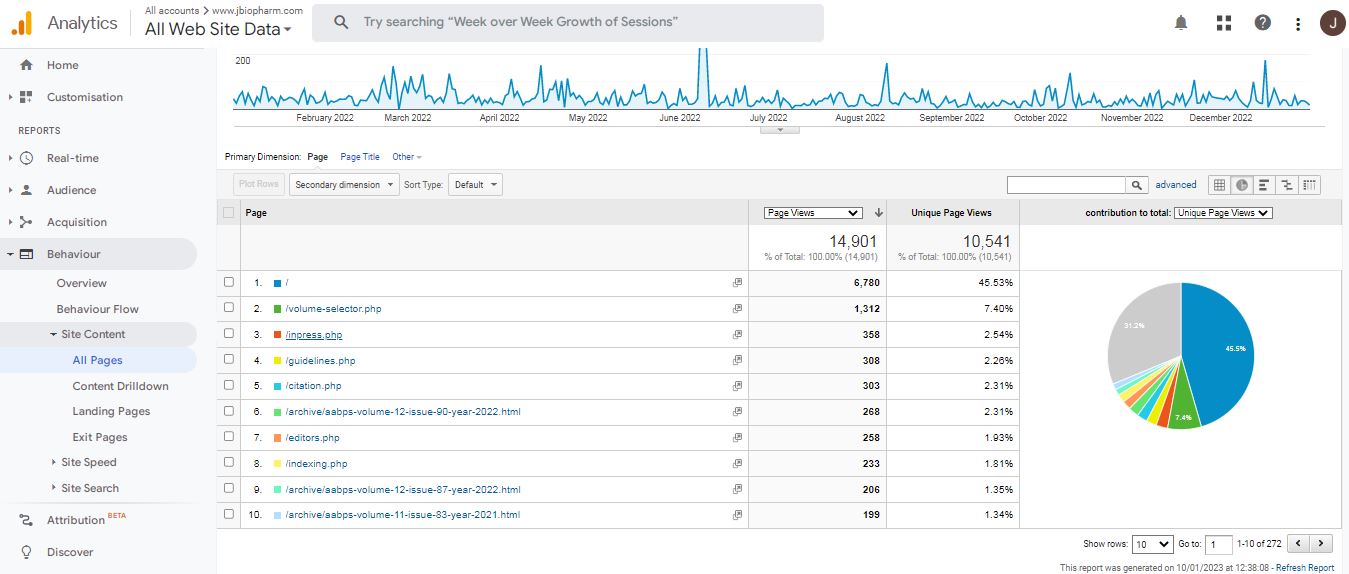The width and height of the screenshot is (1349, 574).
Task: Check the select-all checkbox in table header
Action: point(229,212)
